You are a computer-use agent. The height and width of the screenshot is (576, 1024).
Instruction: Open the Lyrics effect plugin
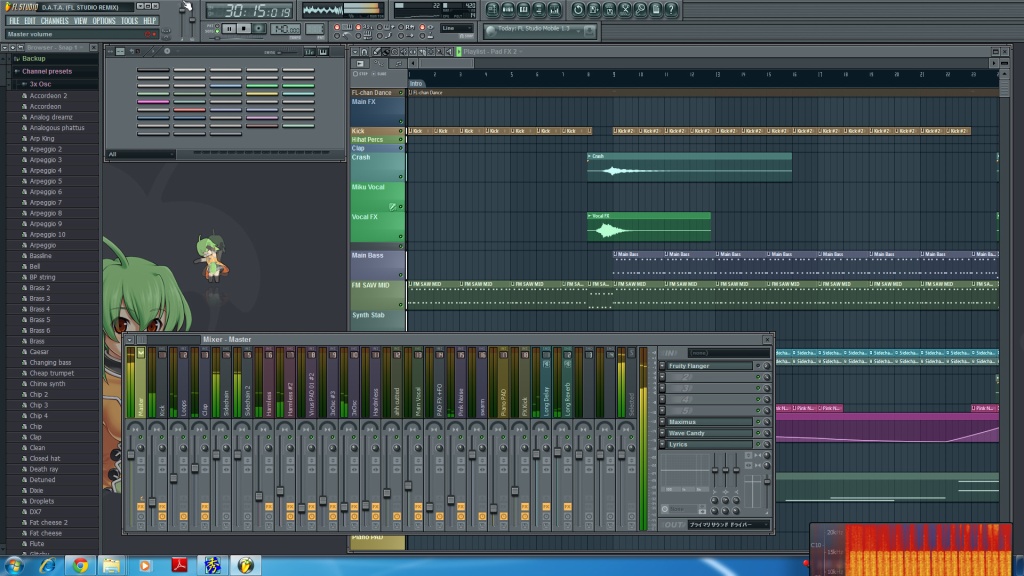(709, 444)
